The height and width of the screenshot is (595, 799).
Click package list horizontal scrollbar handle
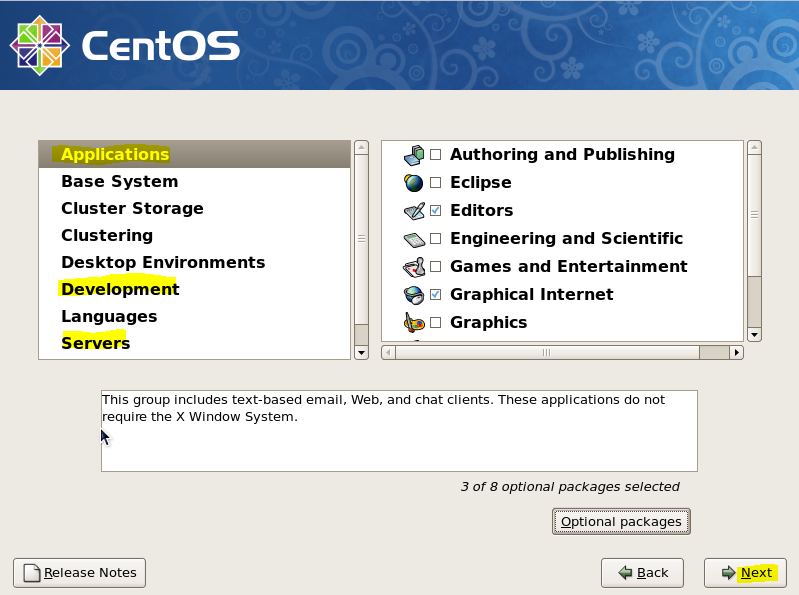547,353
